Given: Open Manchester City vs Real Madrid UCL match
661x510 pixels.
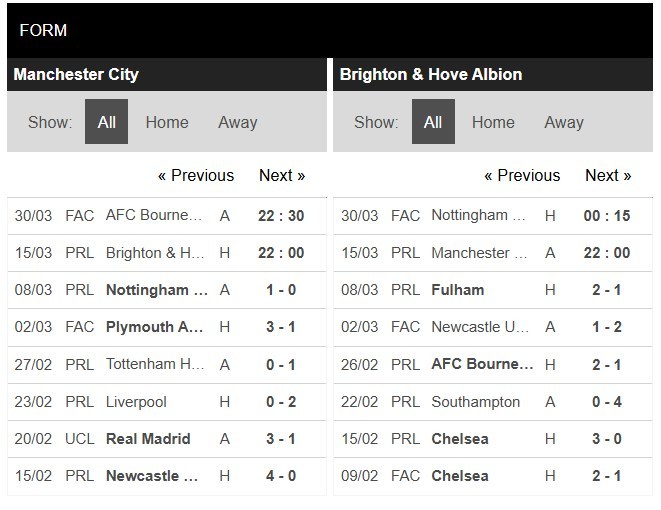Looking at the screenshot, I should click(x=167, y=439).
